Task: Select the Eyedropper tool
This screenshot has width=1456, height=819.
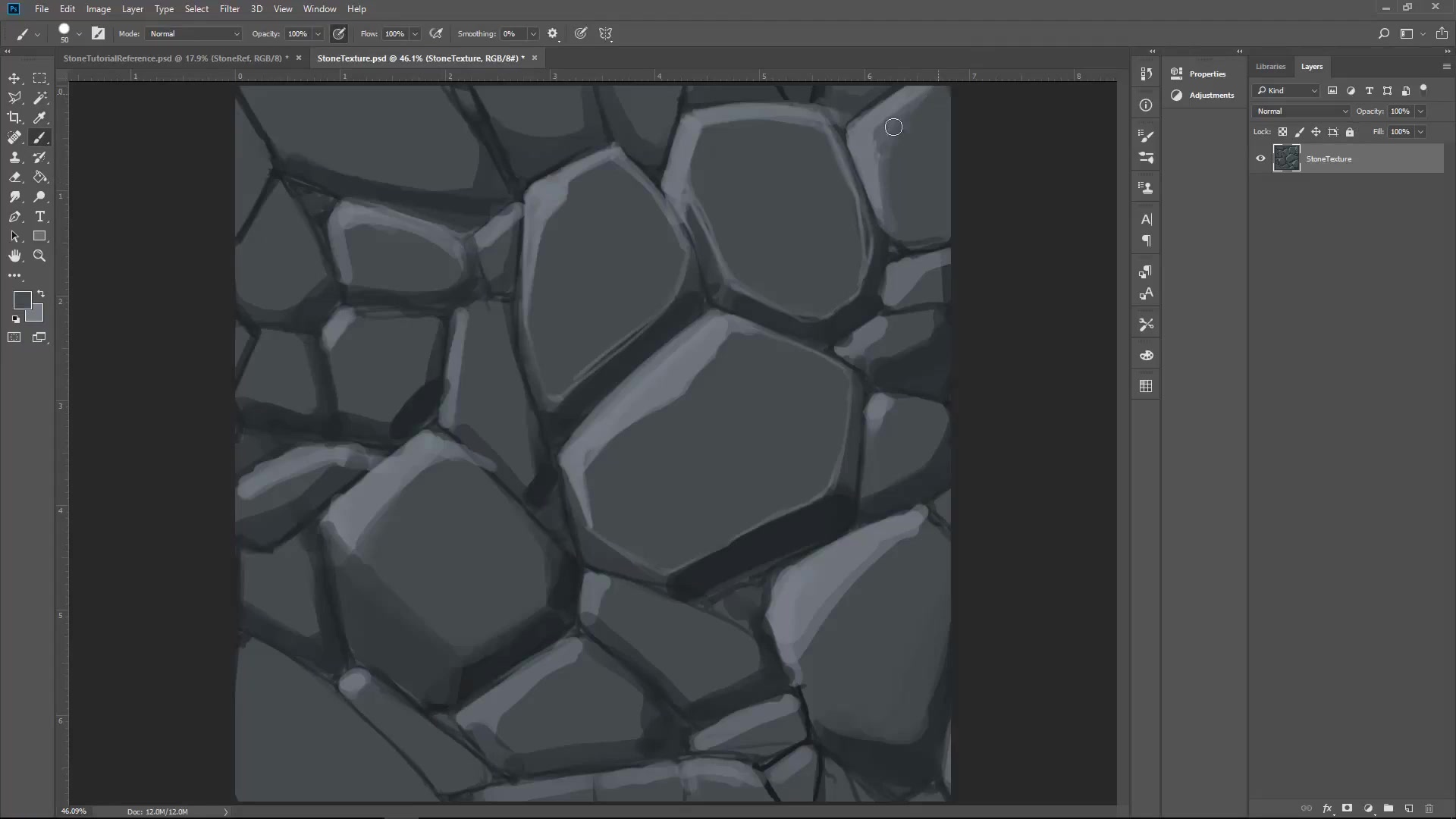Action: (x=40, y=117)
